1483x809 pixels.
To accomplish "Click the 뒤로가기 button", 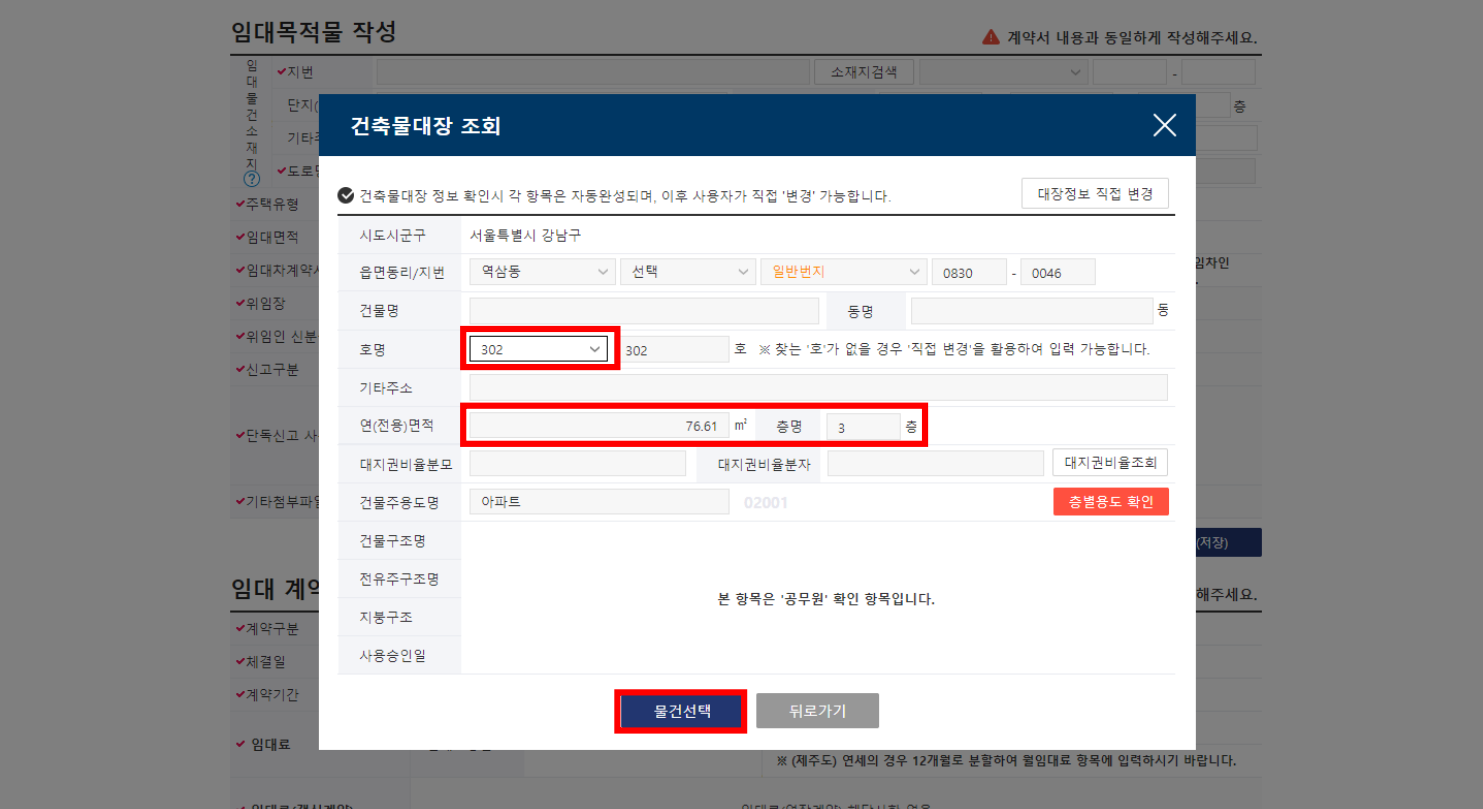I will (817, 711).
